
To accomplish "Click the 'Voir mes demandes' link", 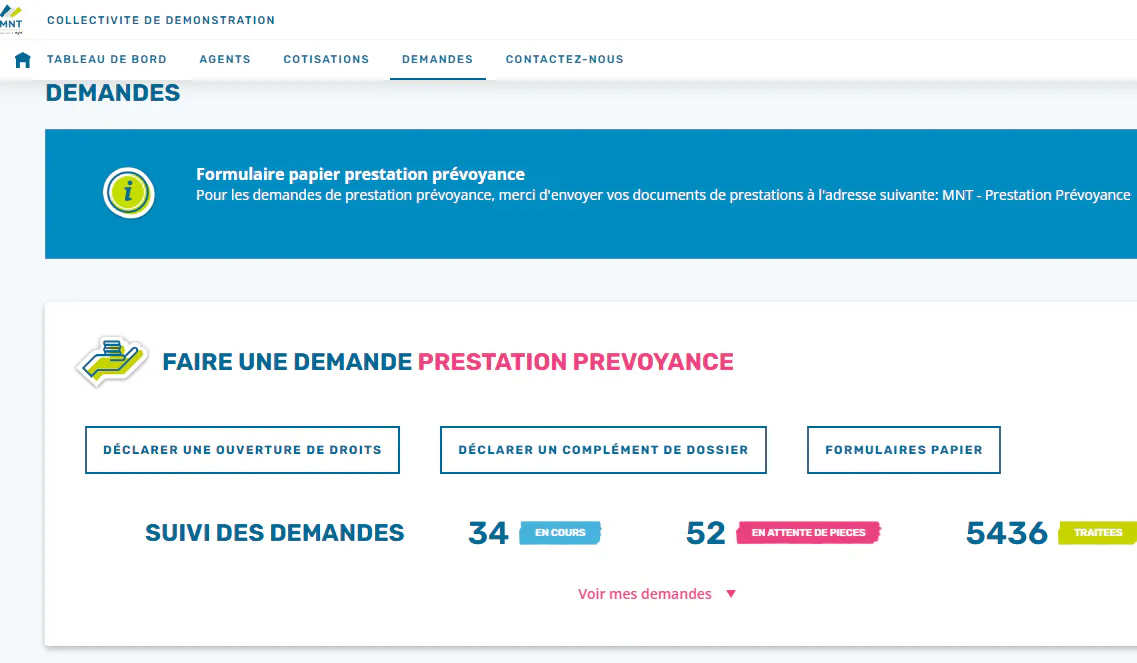I will [644, 593].
